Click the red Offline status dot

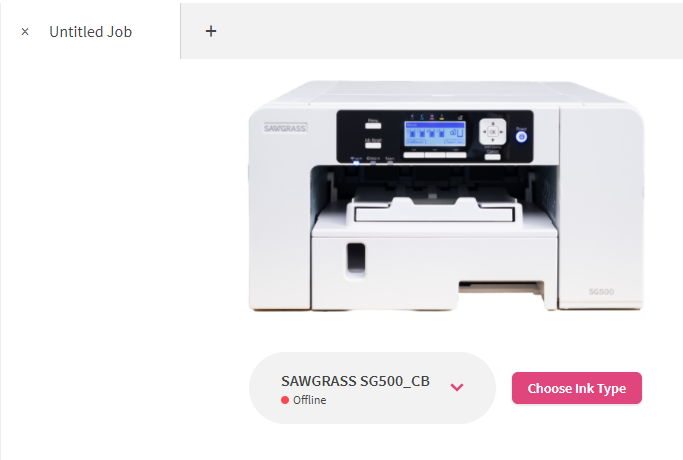[285, 400]
